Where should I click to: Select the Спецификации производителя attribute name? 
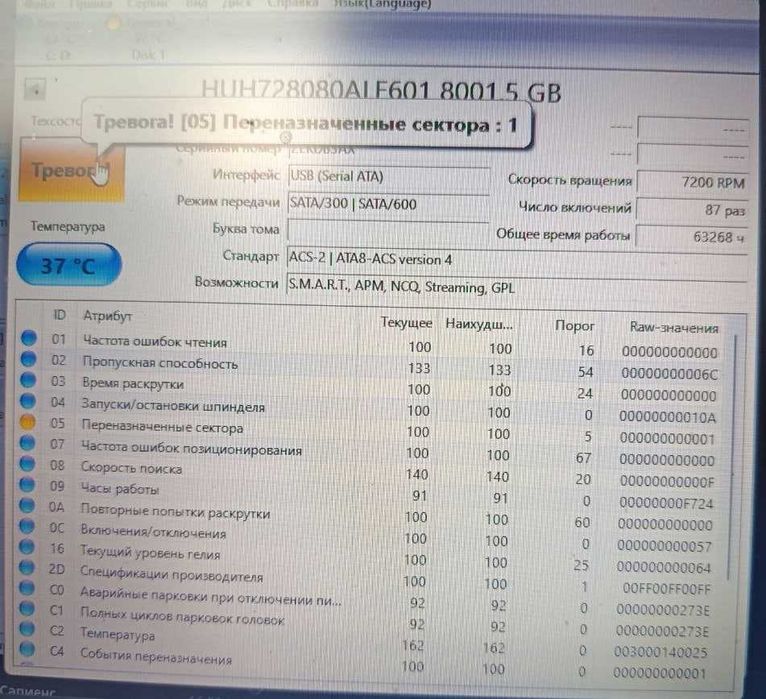(171, 573)
